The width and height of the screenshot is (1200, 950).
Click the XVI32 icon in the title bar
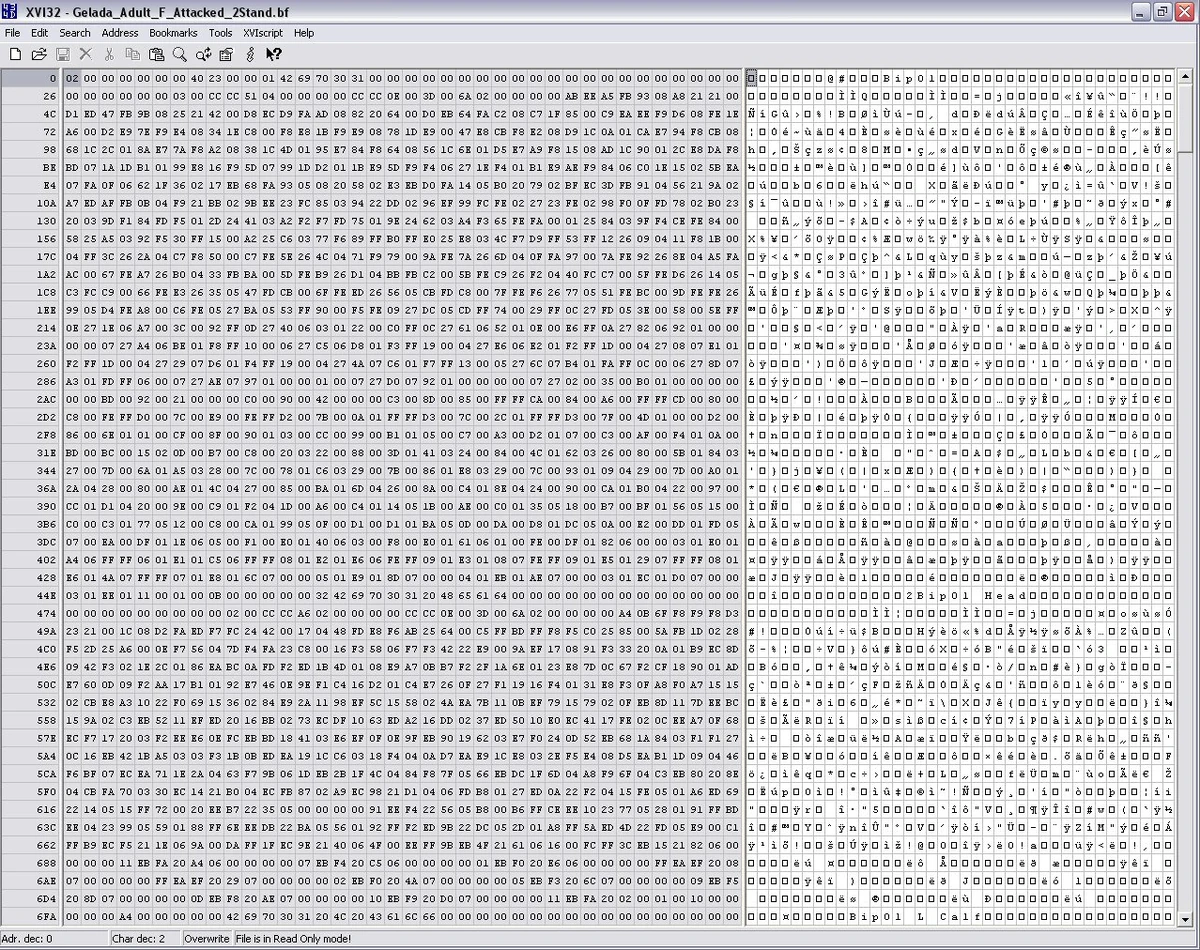coord(10,12)
